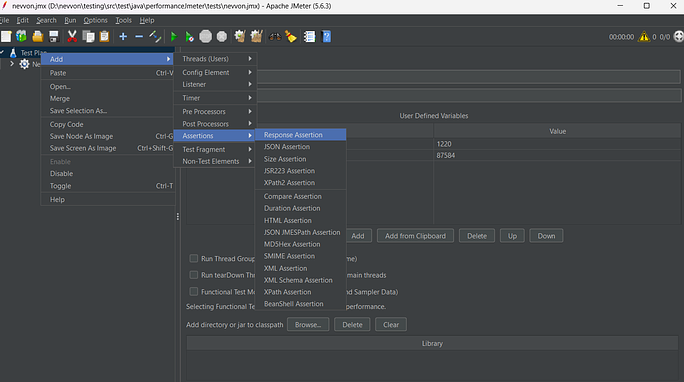
Task: Open the Help icon in toolbar
Action: (326, 37)
